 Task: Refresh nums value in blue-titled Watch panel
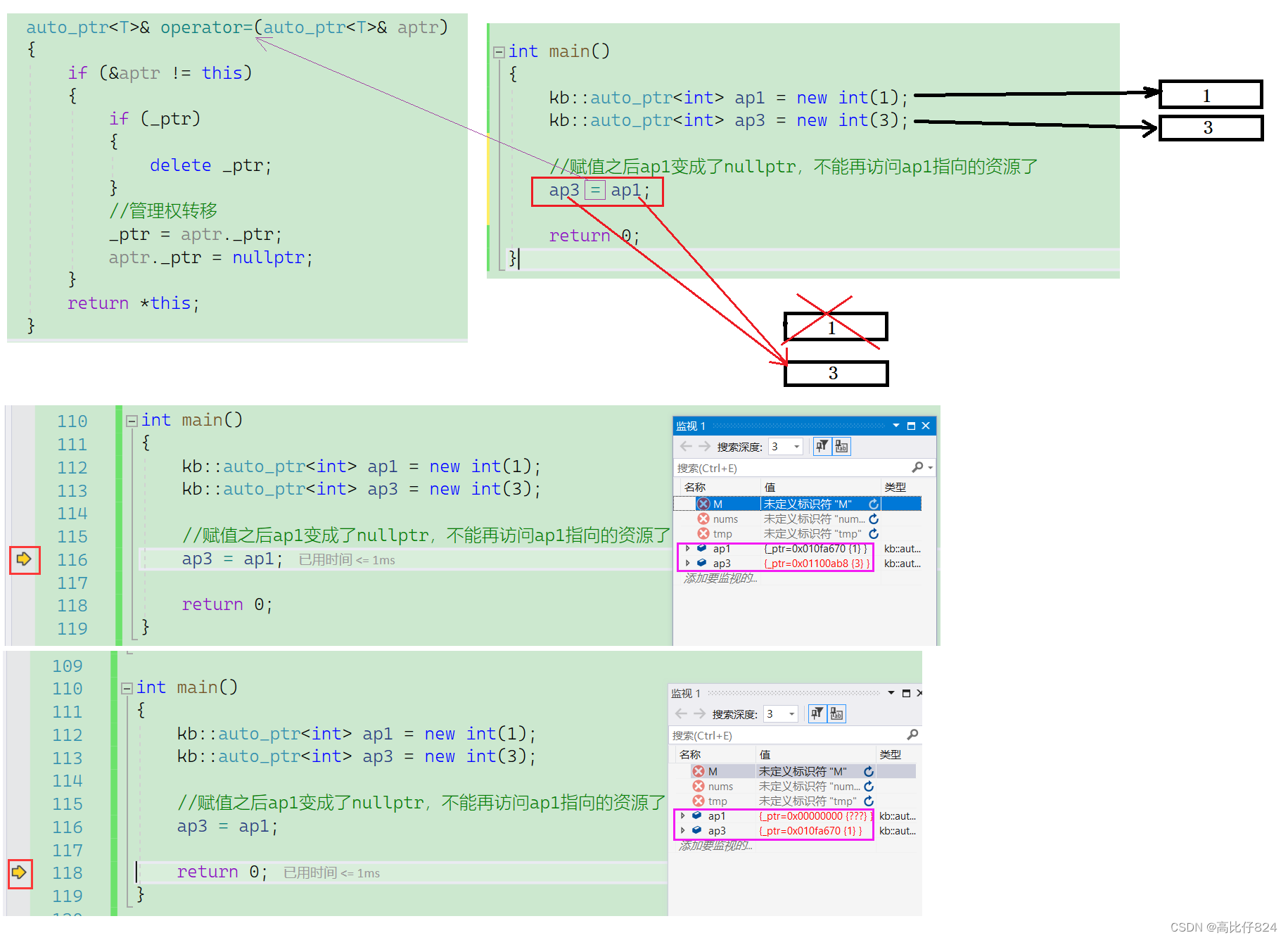point(874,519)
